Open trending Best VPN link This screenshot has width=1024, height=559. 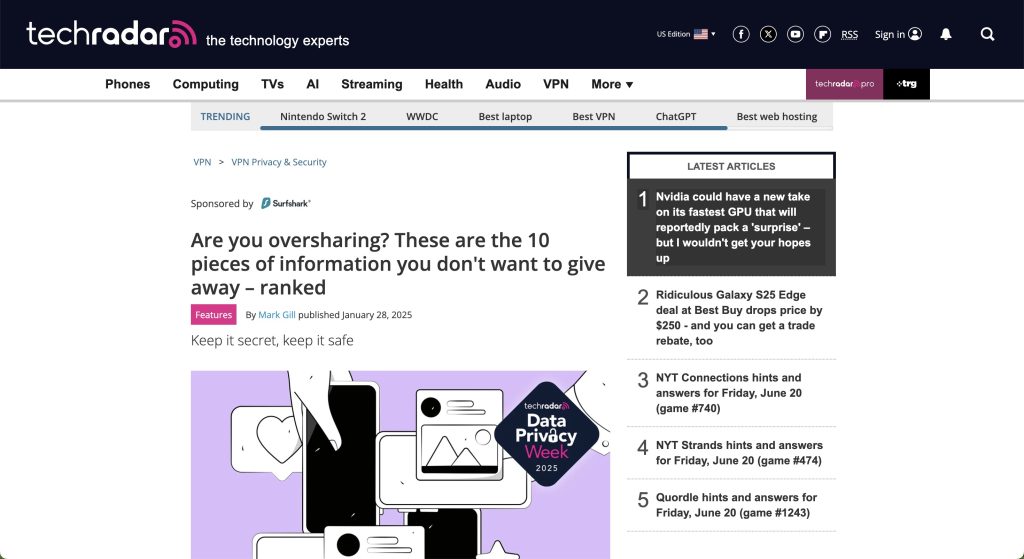pos(594,116)
